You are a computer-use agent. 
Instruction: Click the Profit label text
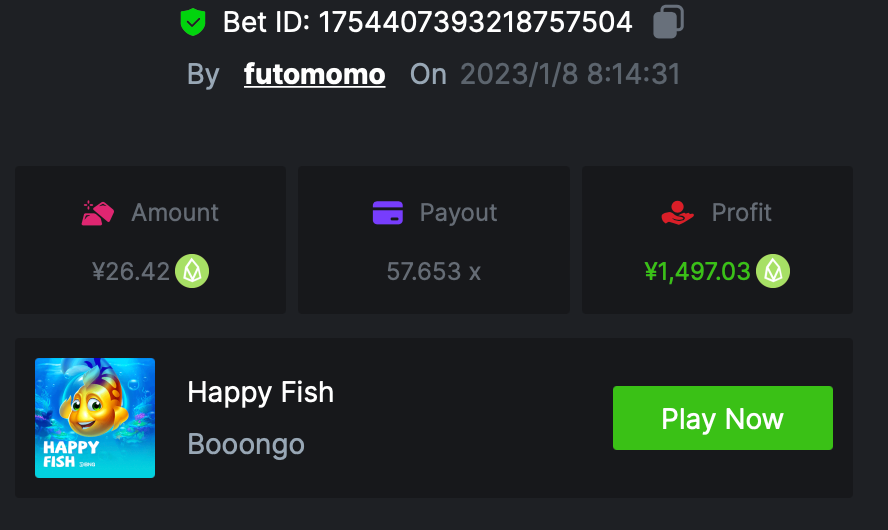741,213
